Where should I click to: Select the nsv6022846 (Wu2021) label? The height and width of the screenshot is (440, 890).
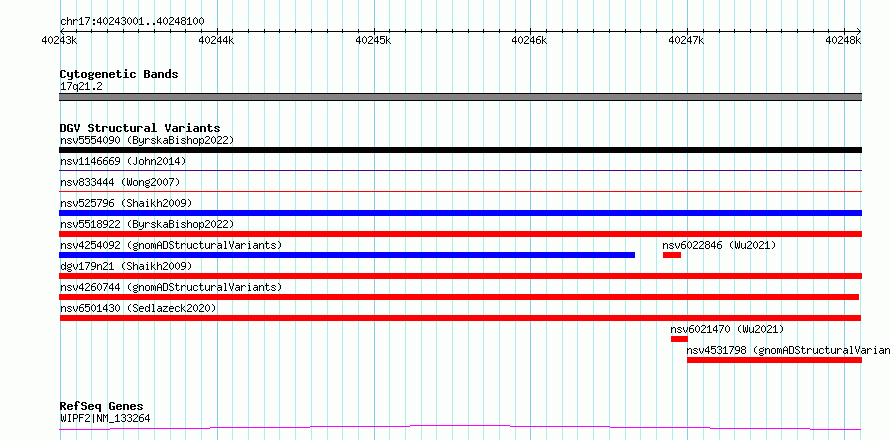coord(719,245)
